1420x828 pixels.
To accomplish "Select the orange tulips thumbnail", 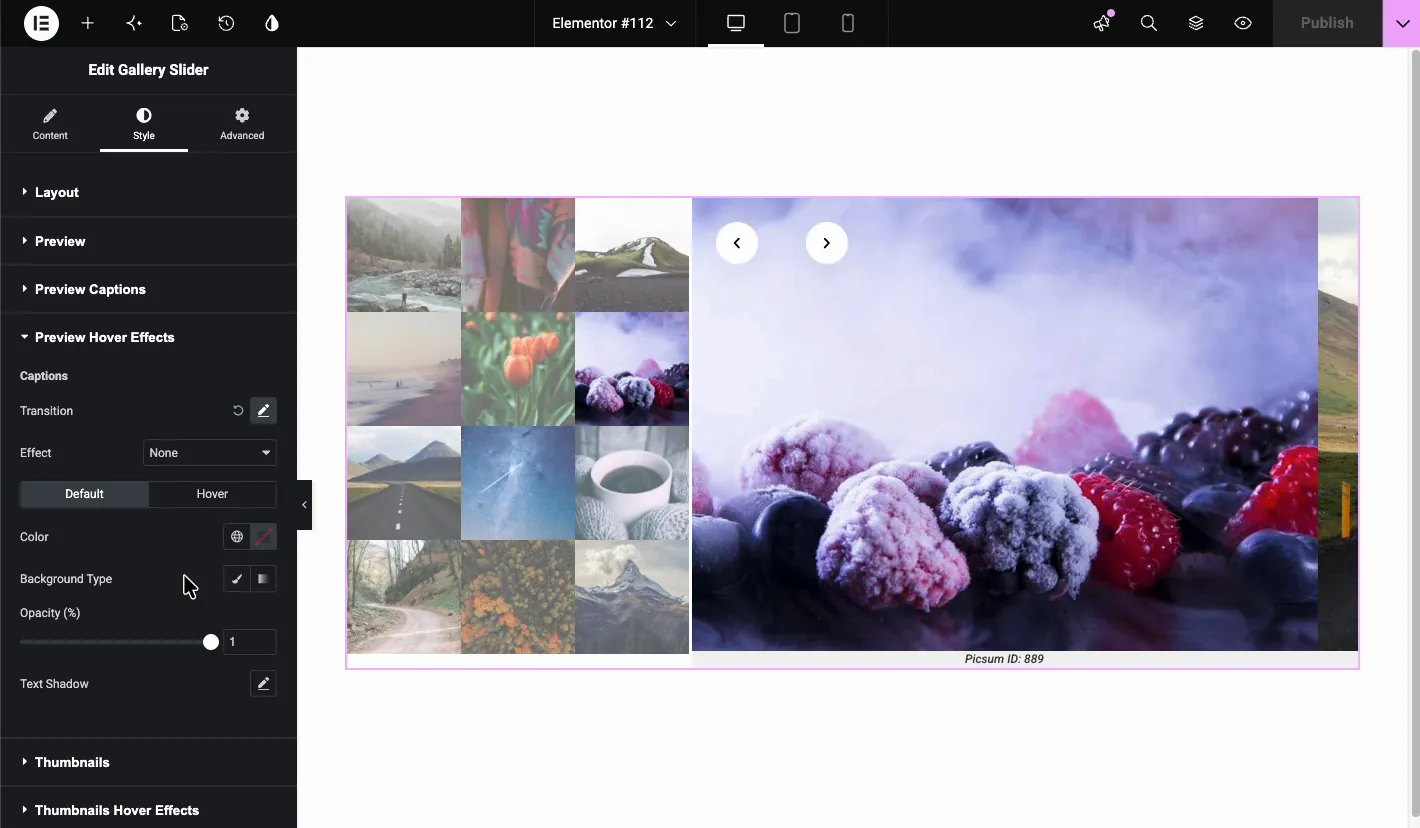I will (x=518, y=369).
